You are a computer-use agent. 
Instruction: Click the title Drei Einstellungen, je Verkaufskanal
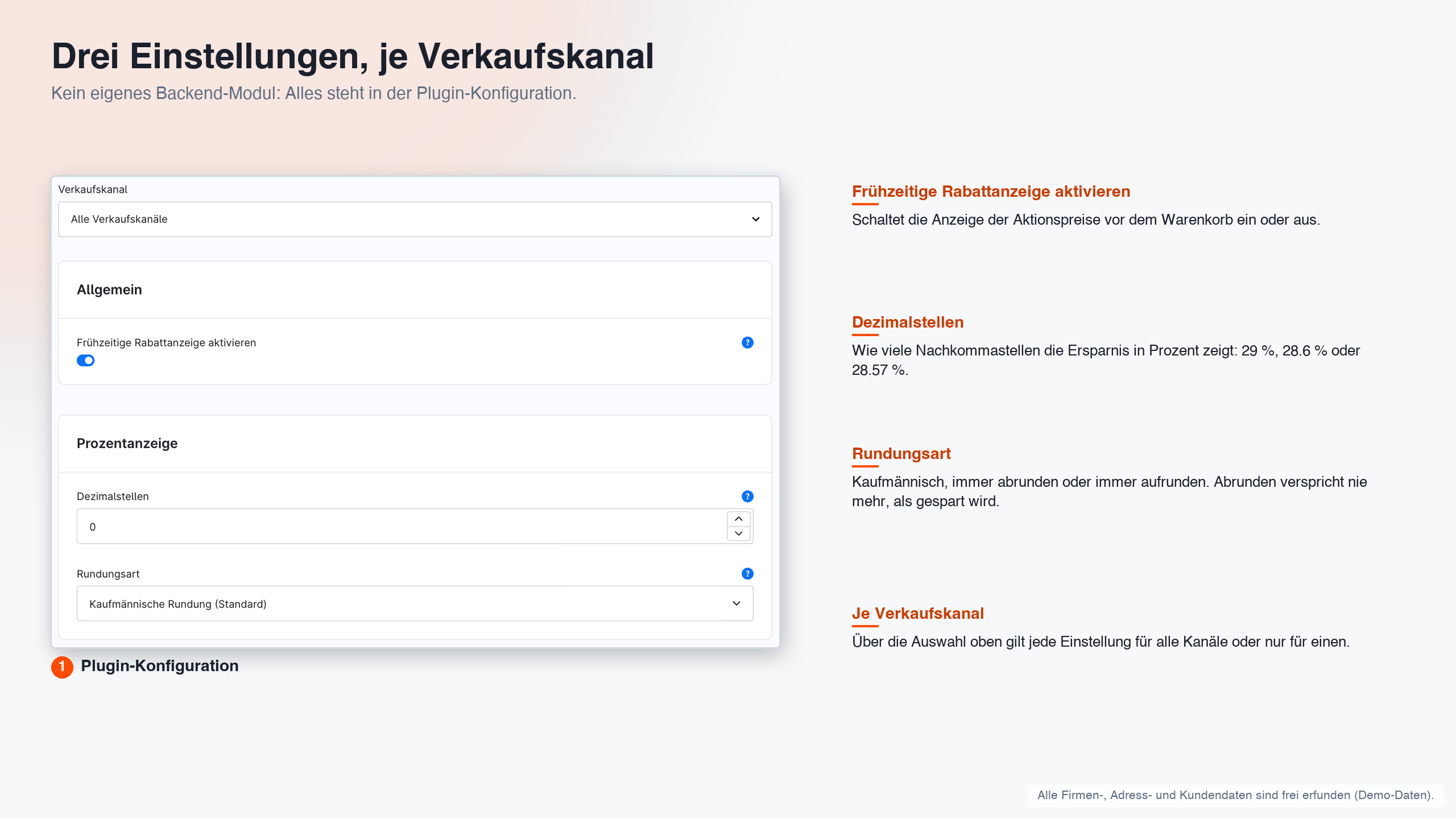point(353,56)
